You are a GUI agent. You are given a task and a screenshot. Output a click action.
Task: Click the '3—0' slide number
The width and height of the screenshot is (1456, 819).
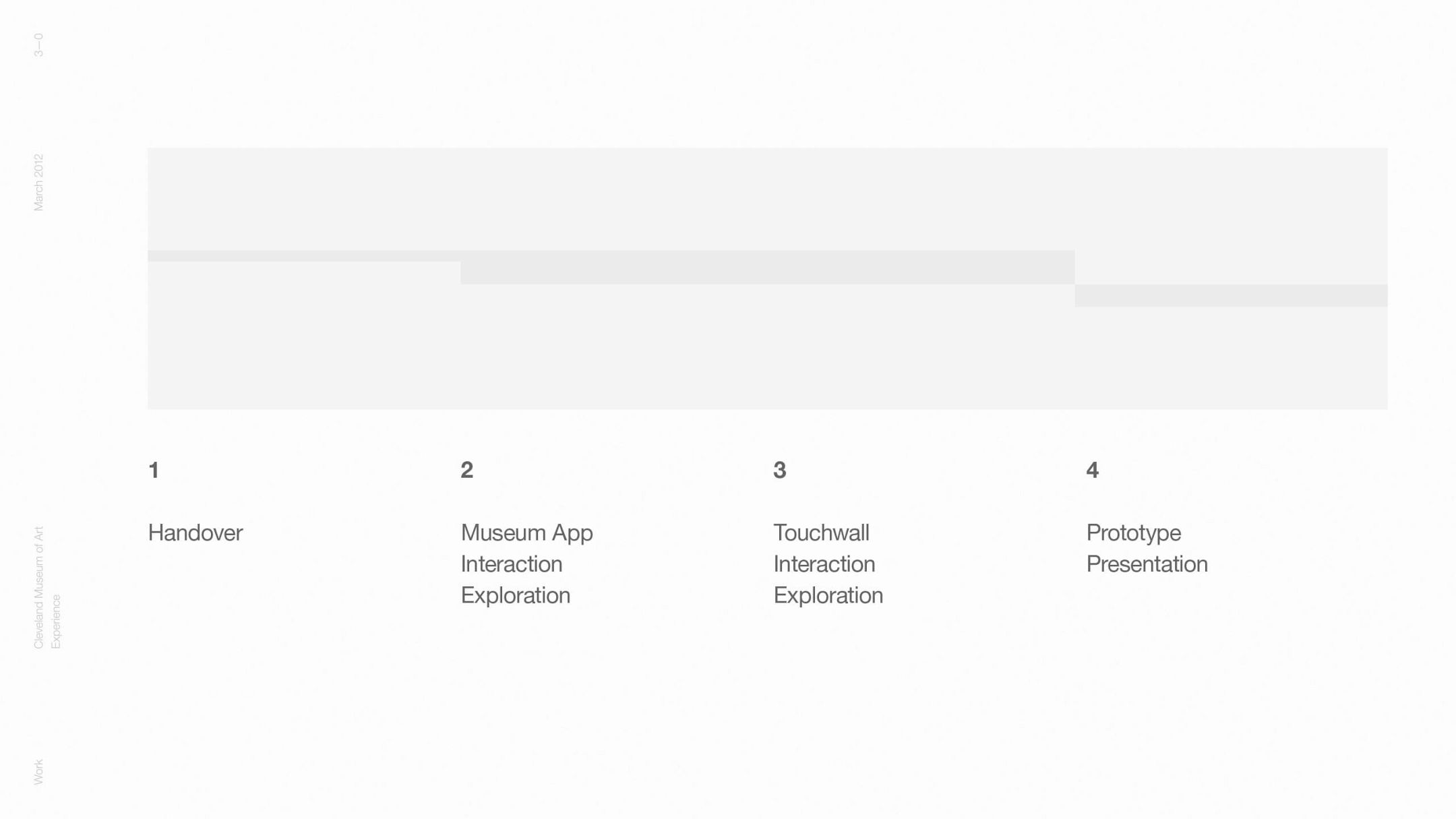[38, 44]
